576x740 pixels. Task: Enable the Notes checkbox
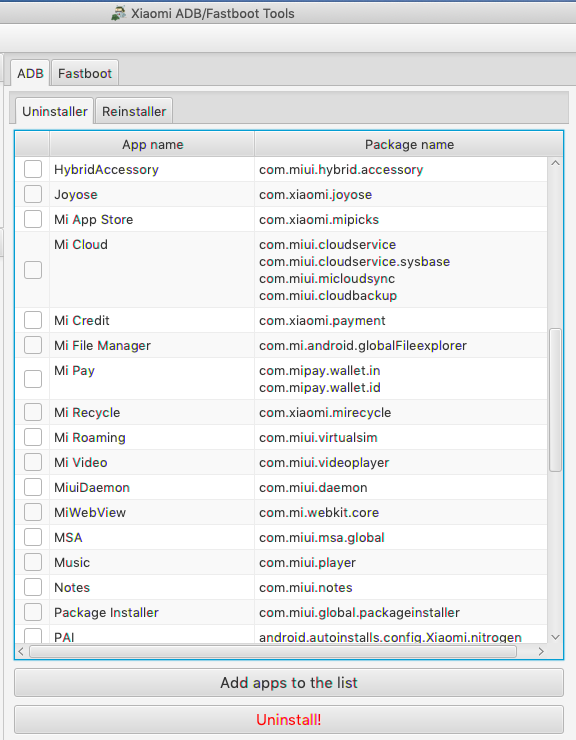(x=33, y=587)
